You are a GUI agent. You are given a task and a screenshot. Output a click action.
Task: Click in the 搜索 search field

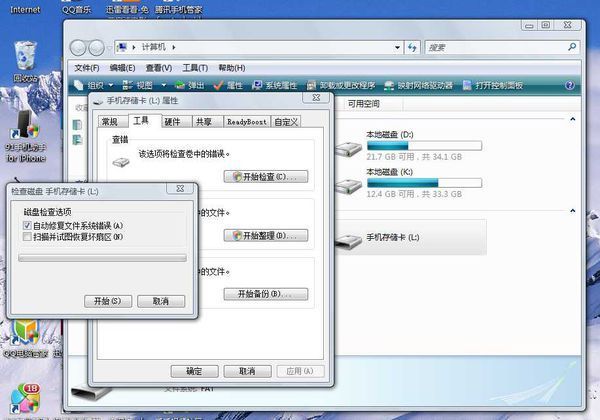500,47
